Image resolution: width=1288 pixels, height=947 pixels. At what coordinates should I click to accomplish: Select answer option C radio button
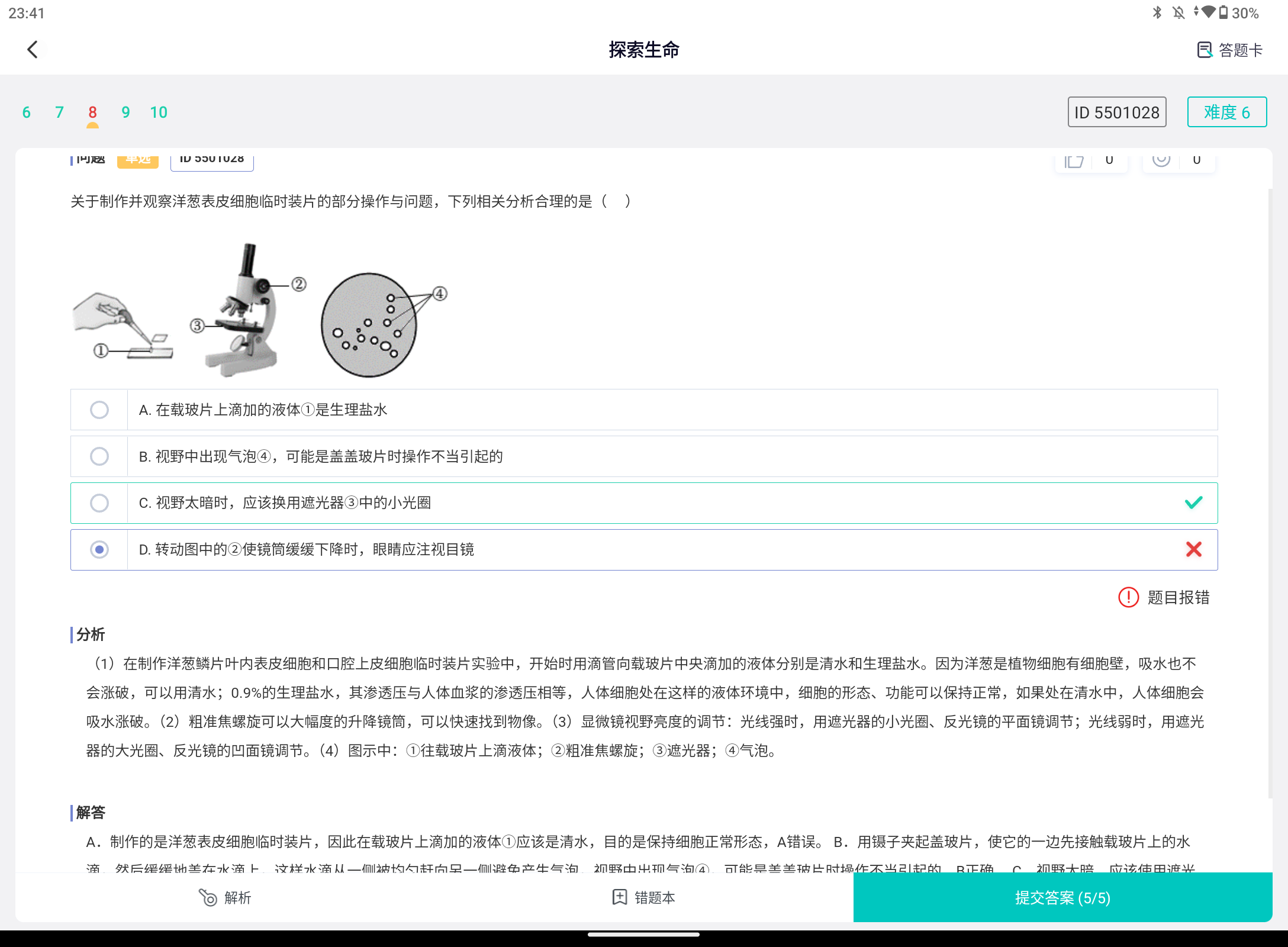pos(99,503)
